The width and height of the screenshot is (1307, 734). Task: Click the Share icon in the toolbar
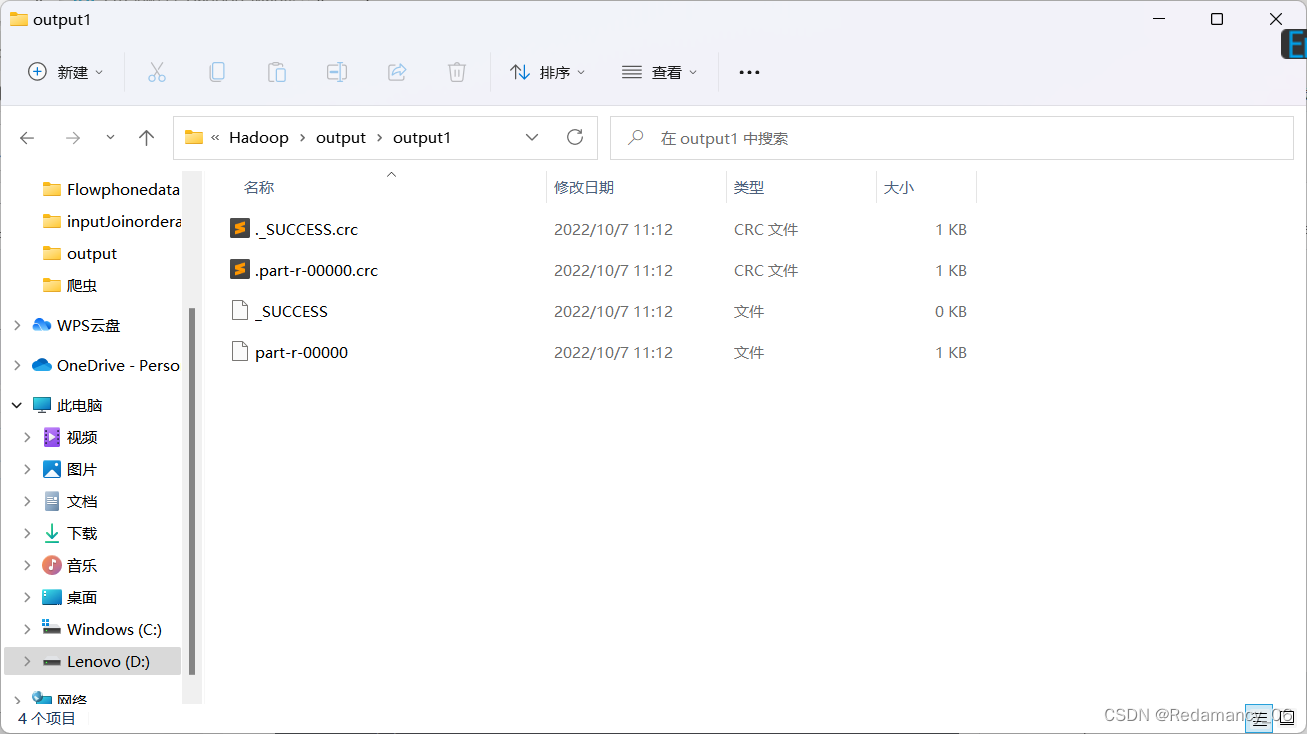tap(396, 71)
